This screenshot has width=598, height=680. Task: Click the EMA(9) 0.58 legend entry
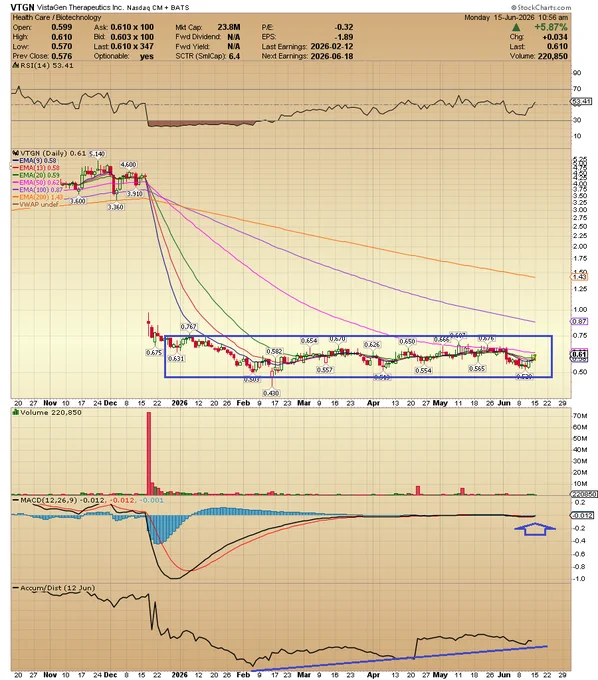pos(37,160)
